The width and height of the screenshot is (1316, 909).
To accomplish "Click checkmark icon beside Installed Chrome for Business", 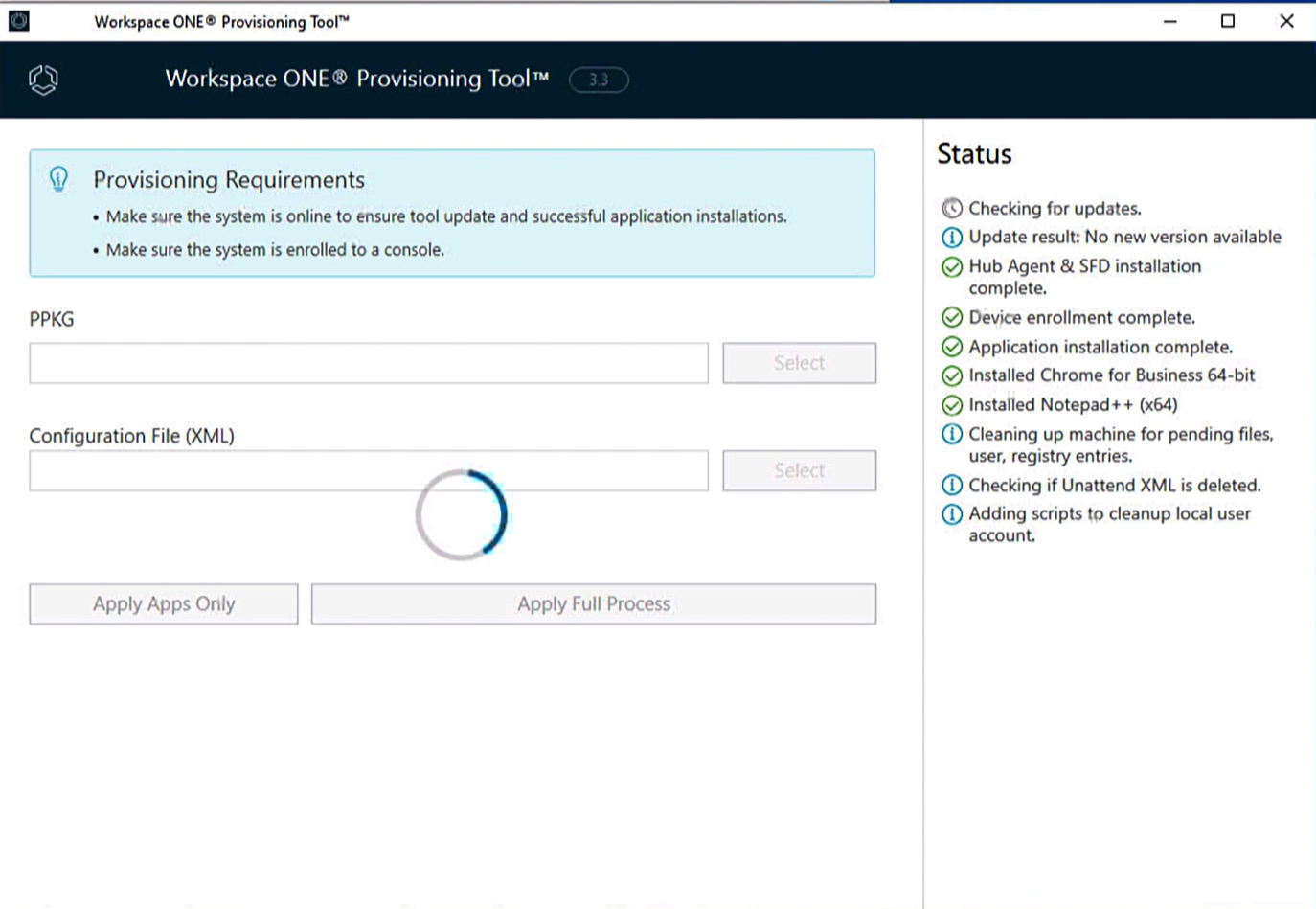I will (951, 375).
